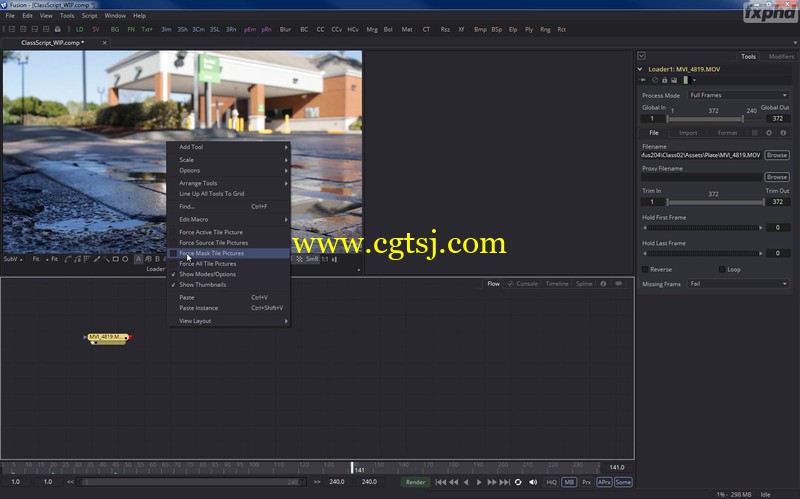Select the MVI_4819 loader node in Flow
This screenshot has height=499, width=800.
(108, 338)
